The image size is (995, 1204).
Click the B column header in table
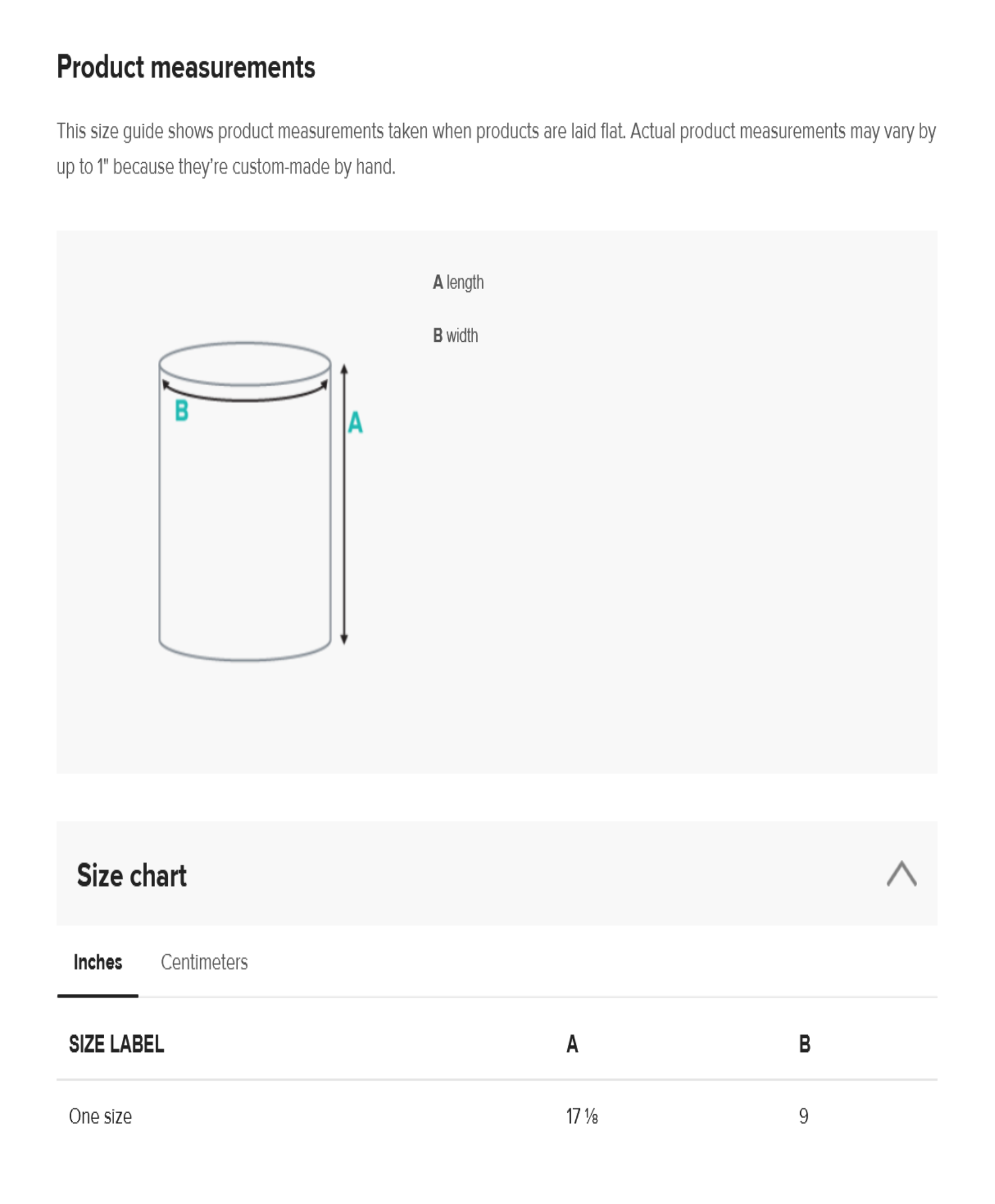(x=805, y=1044)
